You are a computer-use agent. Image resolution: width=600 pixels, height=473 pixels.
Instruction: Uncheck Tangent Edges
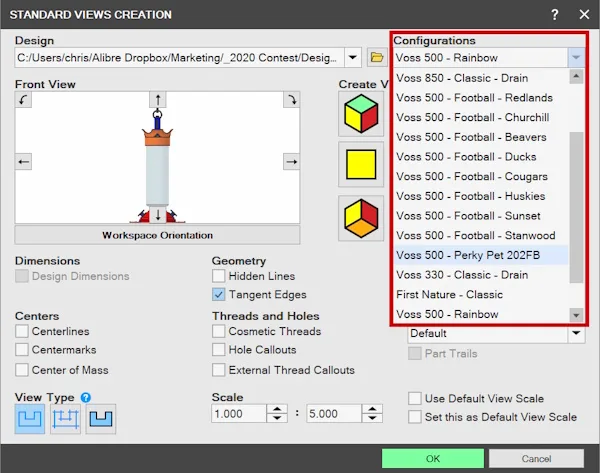(x=218, y=294)
